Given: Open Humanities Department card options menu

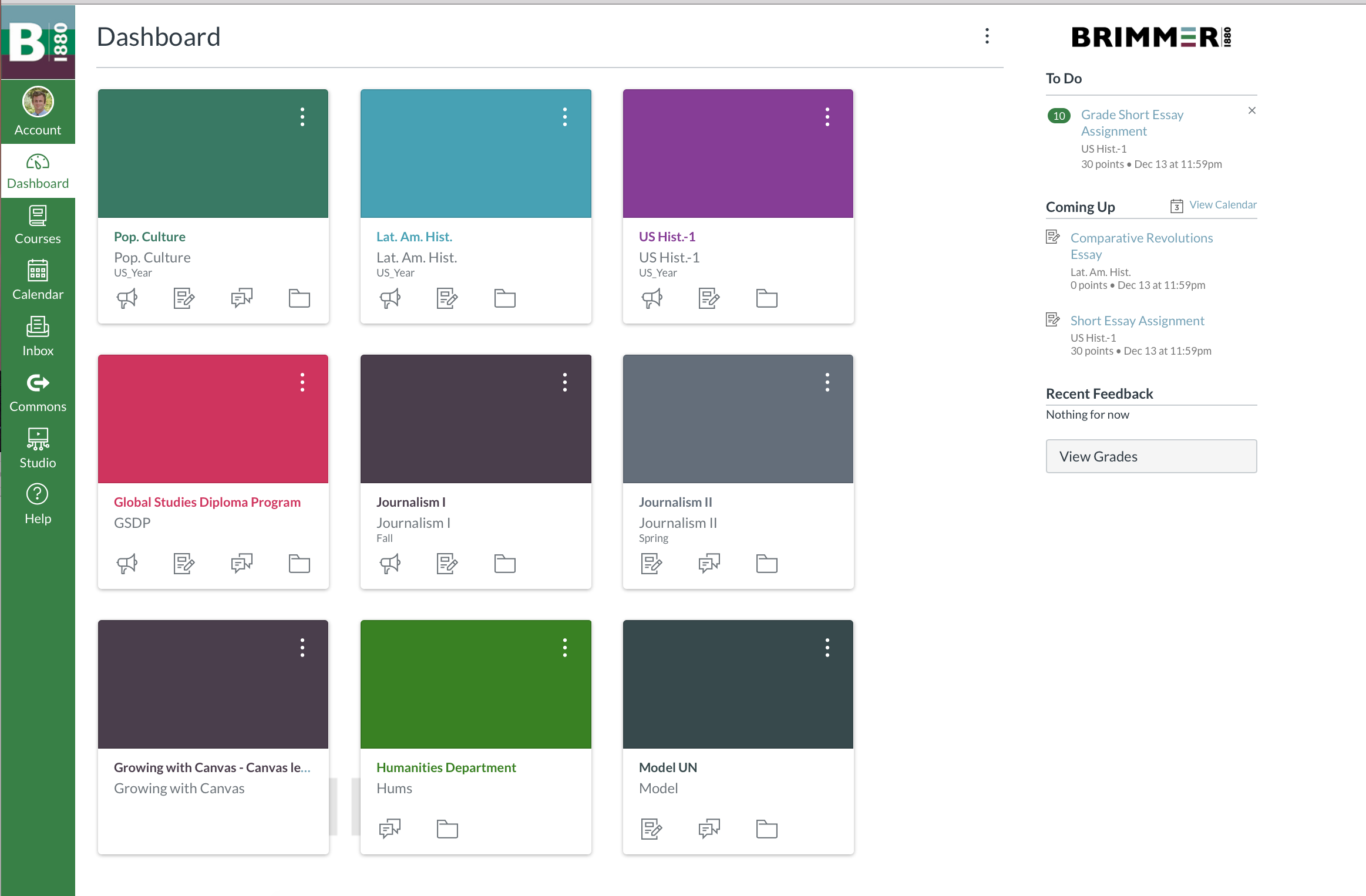Looking at the screenshot, I should click(565, 648).
